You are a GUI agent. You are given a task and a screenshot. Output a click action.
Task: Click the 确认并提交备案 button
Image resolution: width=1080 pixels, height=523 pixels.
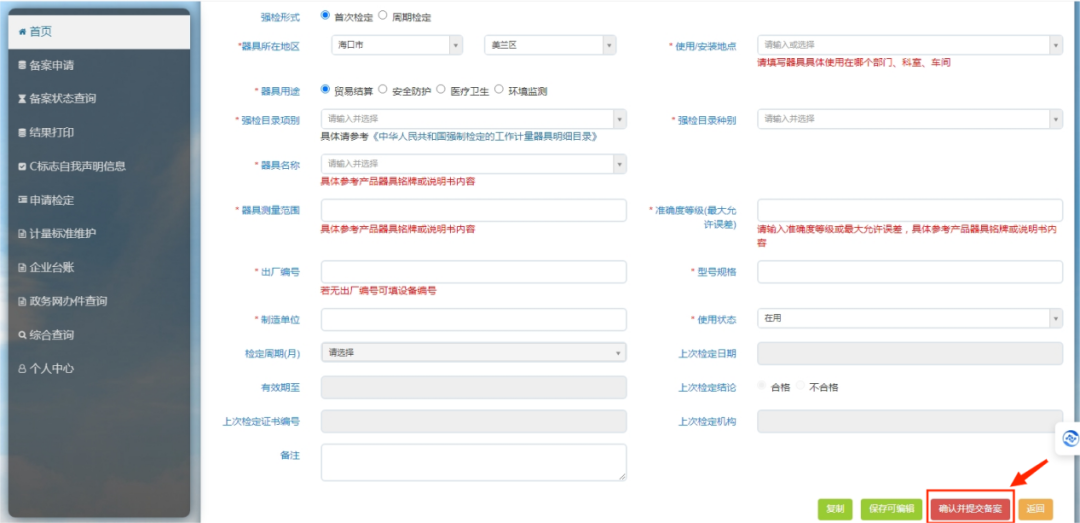point(970,509)
